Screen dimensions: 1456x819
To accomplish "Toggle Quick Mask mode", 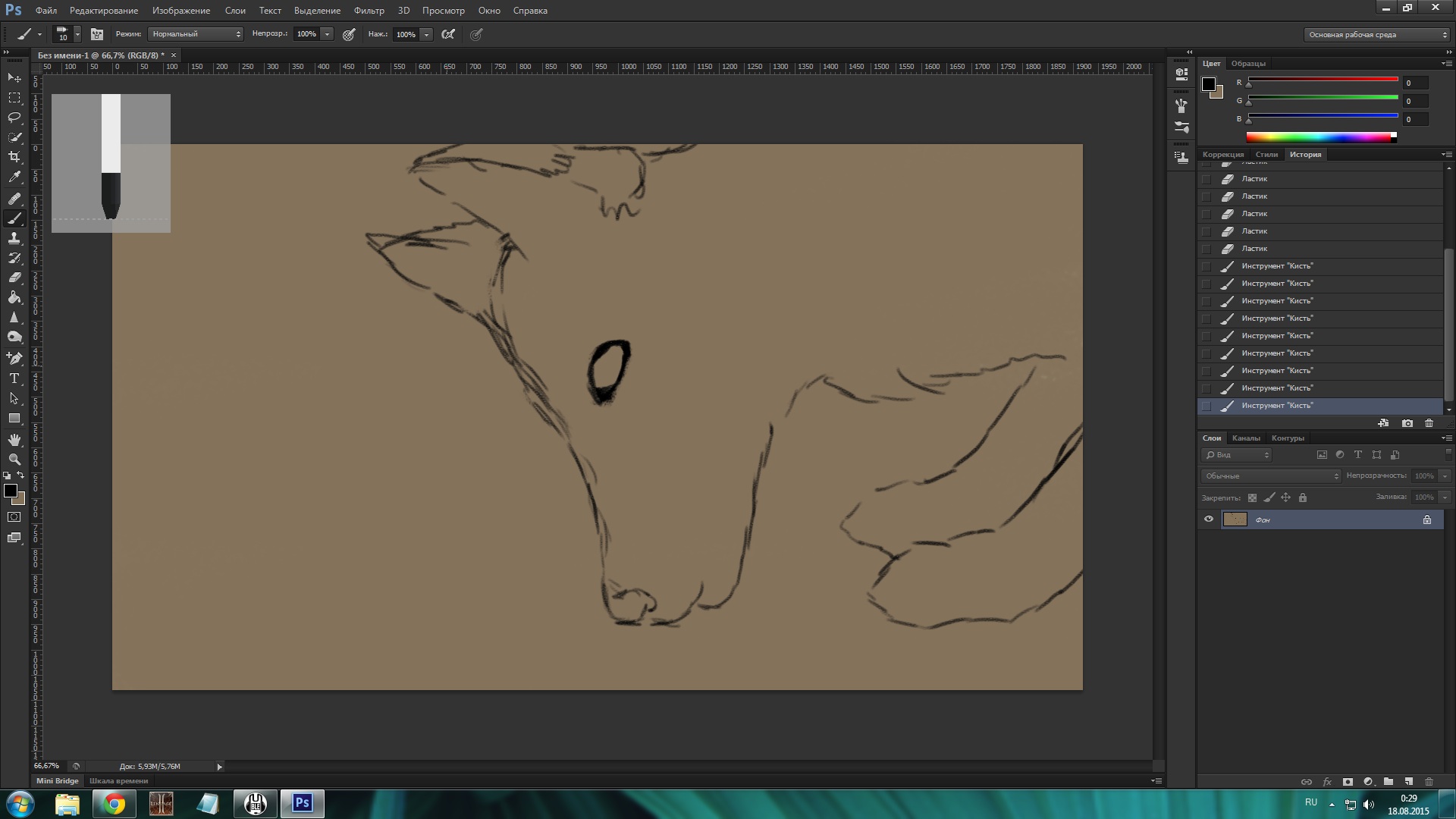I will pyautogui.click(x=14, y=517).
